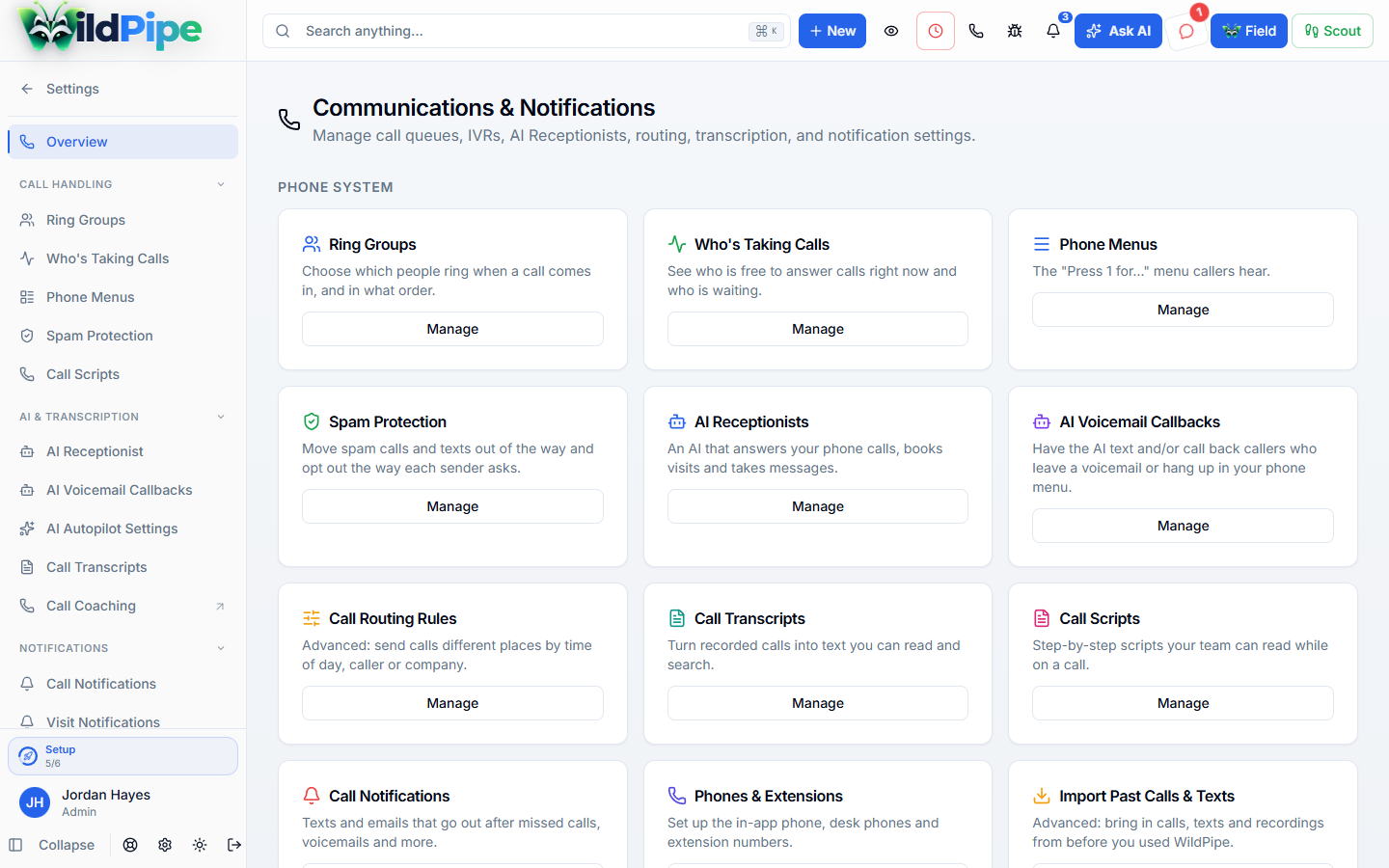
Task: Open notifications bell with 3 badge
Action: coord(1053,31)
